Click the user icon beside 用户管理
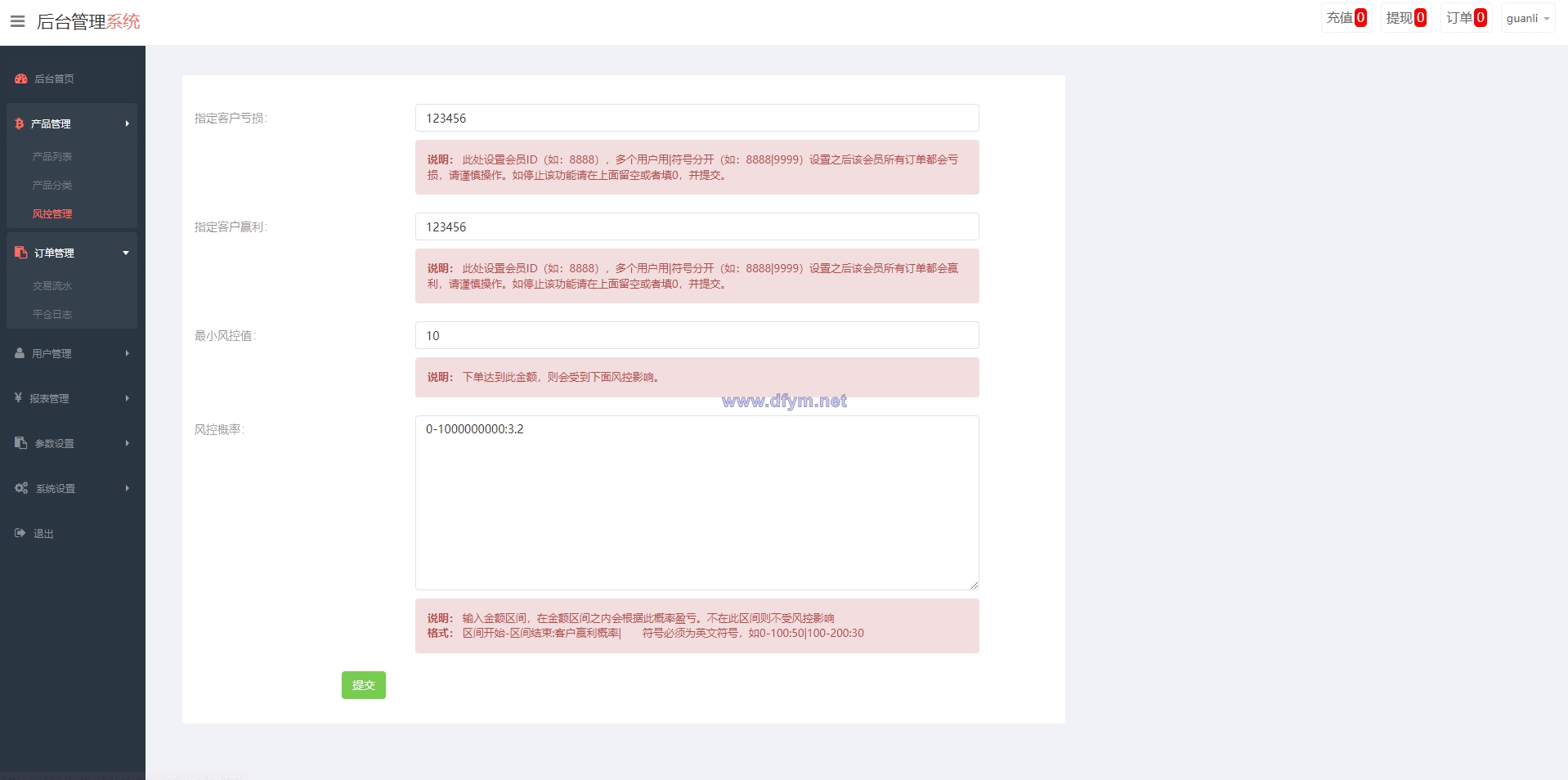1568x780 pixels. [20, 353]
